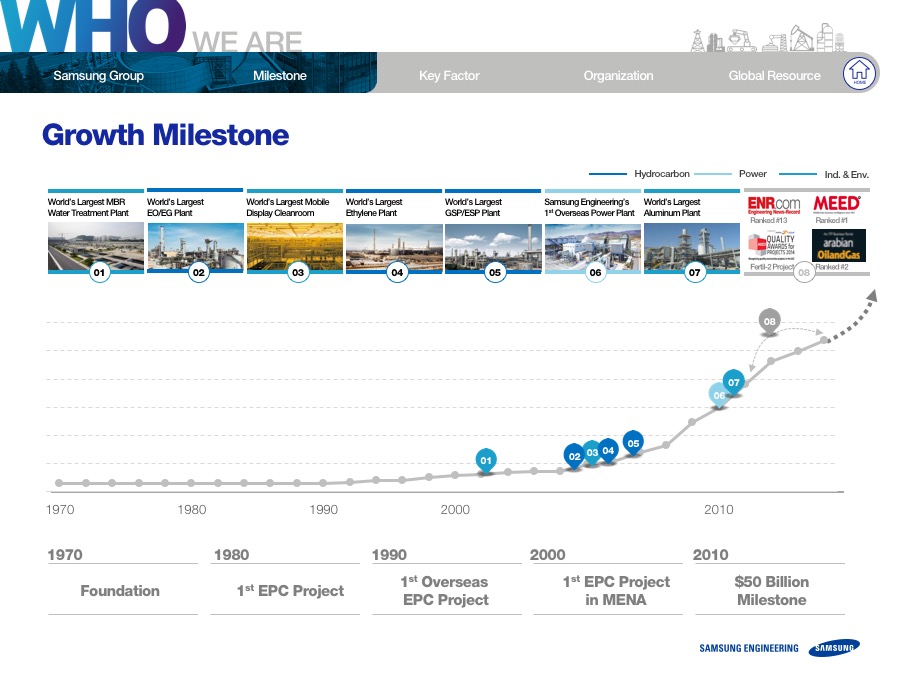Click the 03 badge under the cleanroom photo
The width and height of the screenshot is (900, 675).
pos(298,272)
